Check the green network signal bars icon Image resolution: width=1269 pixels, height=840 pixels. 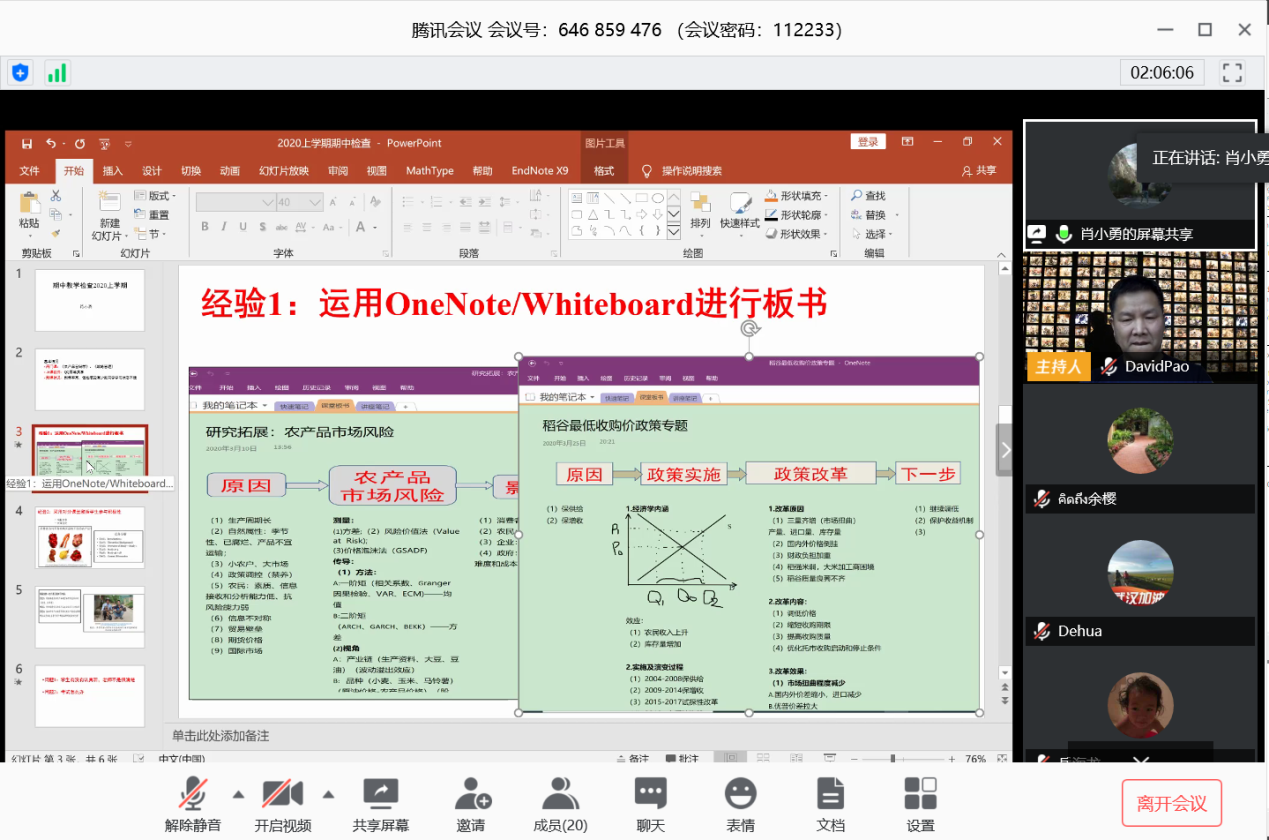point(57,72)
